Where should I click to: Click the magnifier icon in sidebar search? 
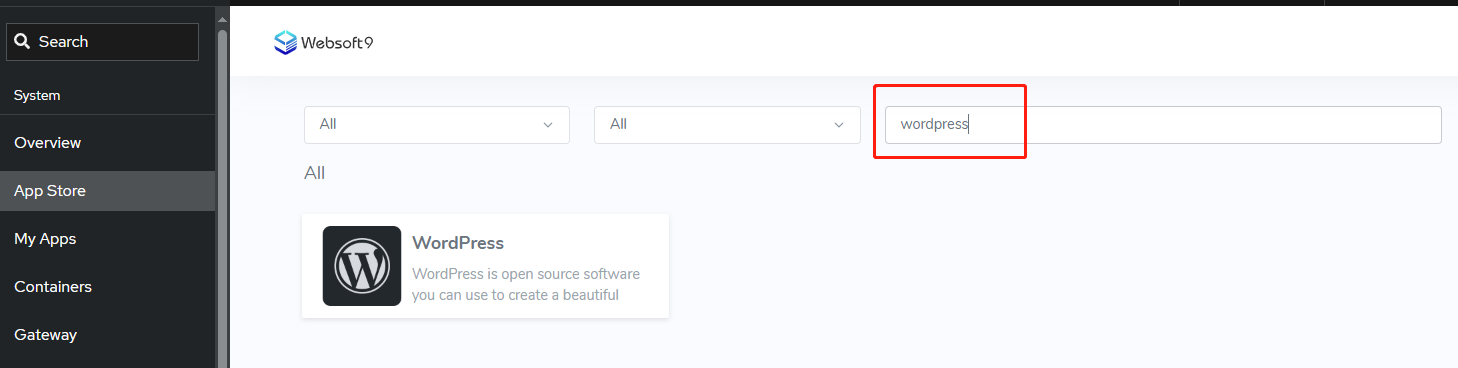click(x=23, y=42)
